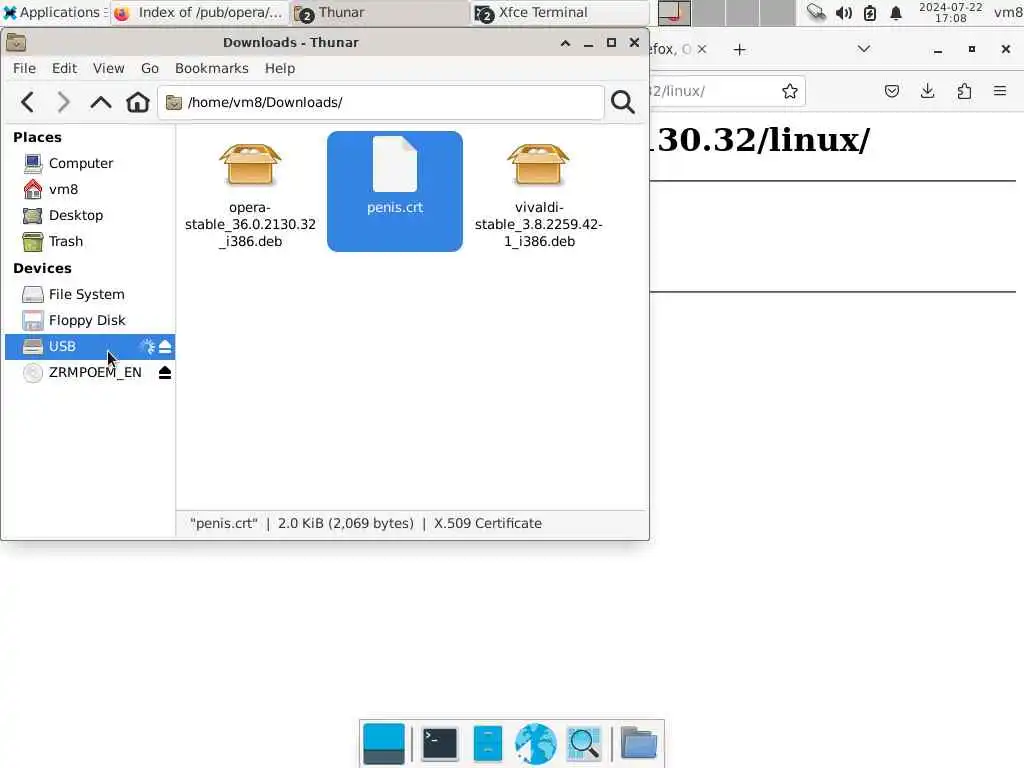Open new Firefox tab with plus
The width and height of the screenshot is (1024, 768).
739,50
